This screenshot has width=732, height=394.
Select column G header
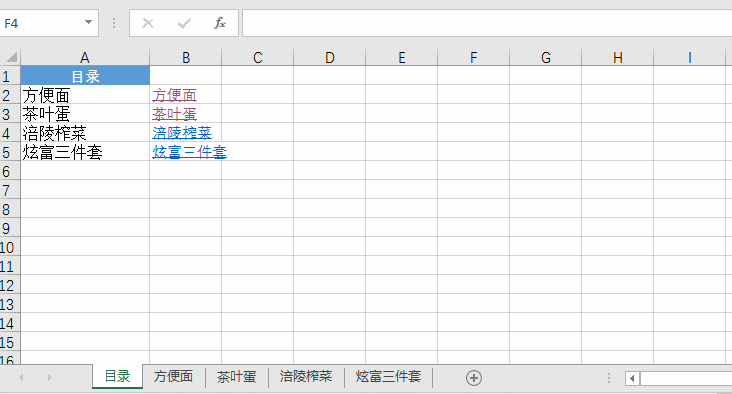pos(546,57)
